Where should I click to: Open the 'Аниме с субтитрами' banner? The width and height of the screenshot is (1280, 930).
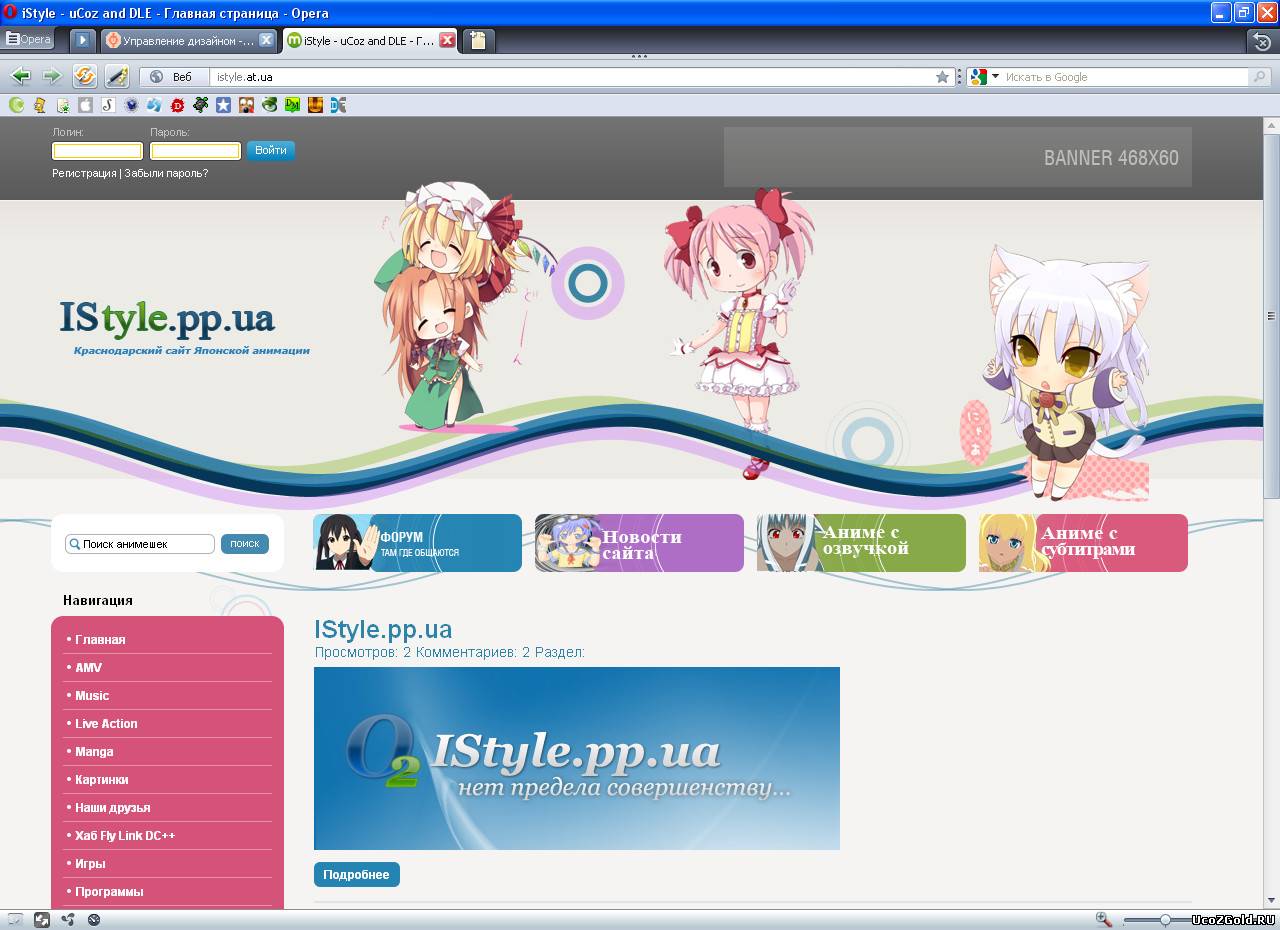click(x=1083, y=543)
